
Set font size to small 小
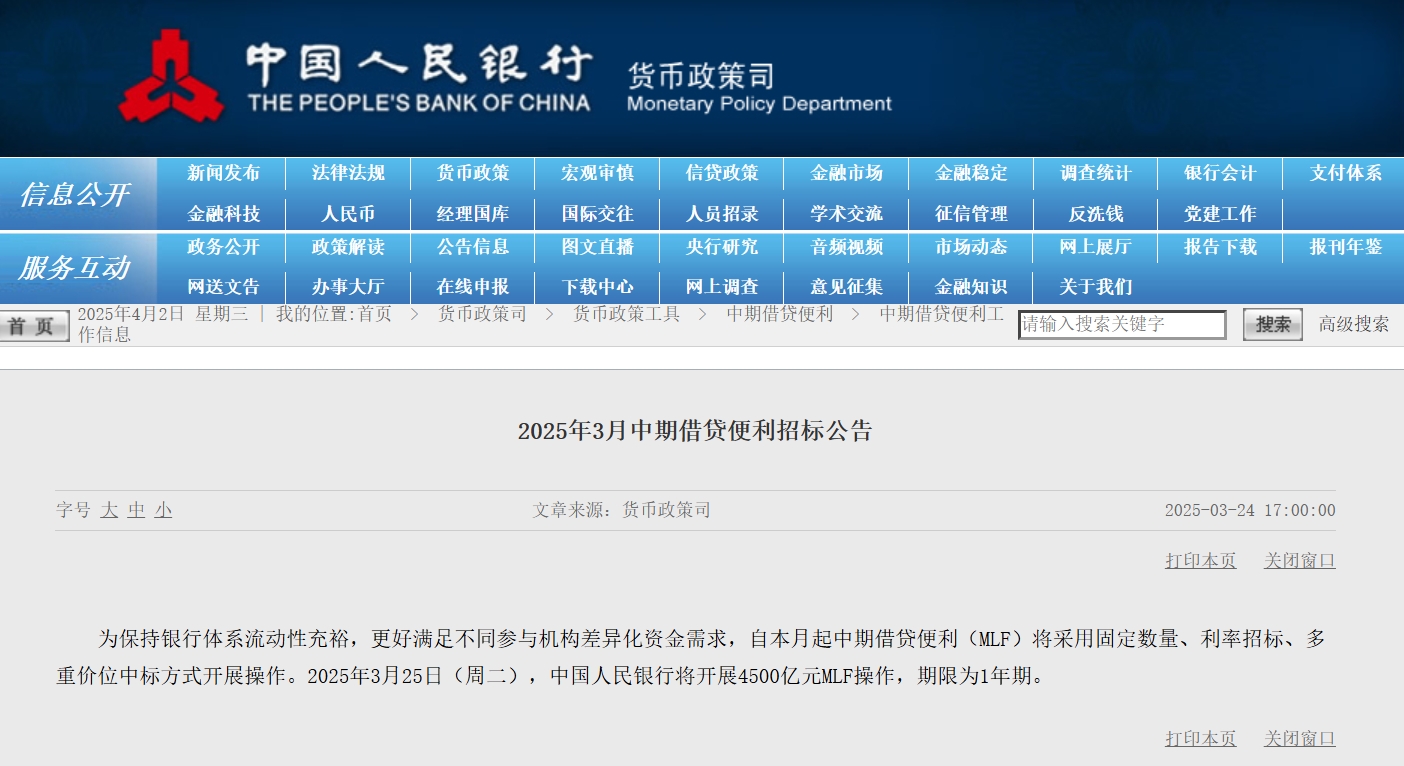(163, 511)
